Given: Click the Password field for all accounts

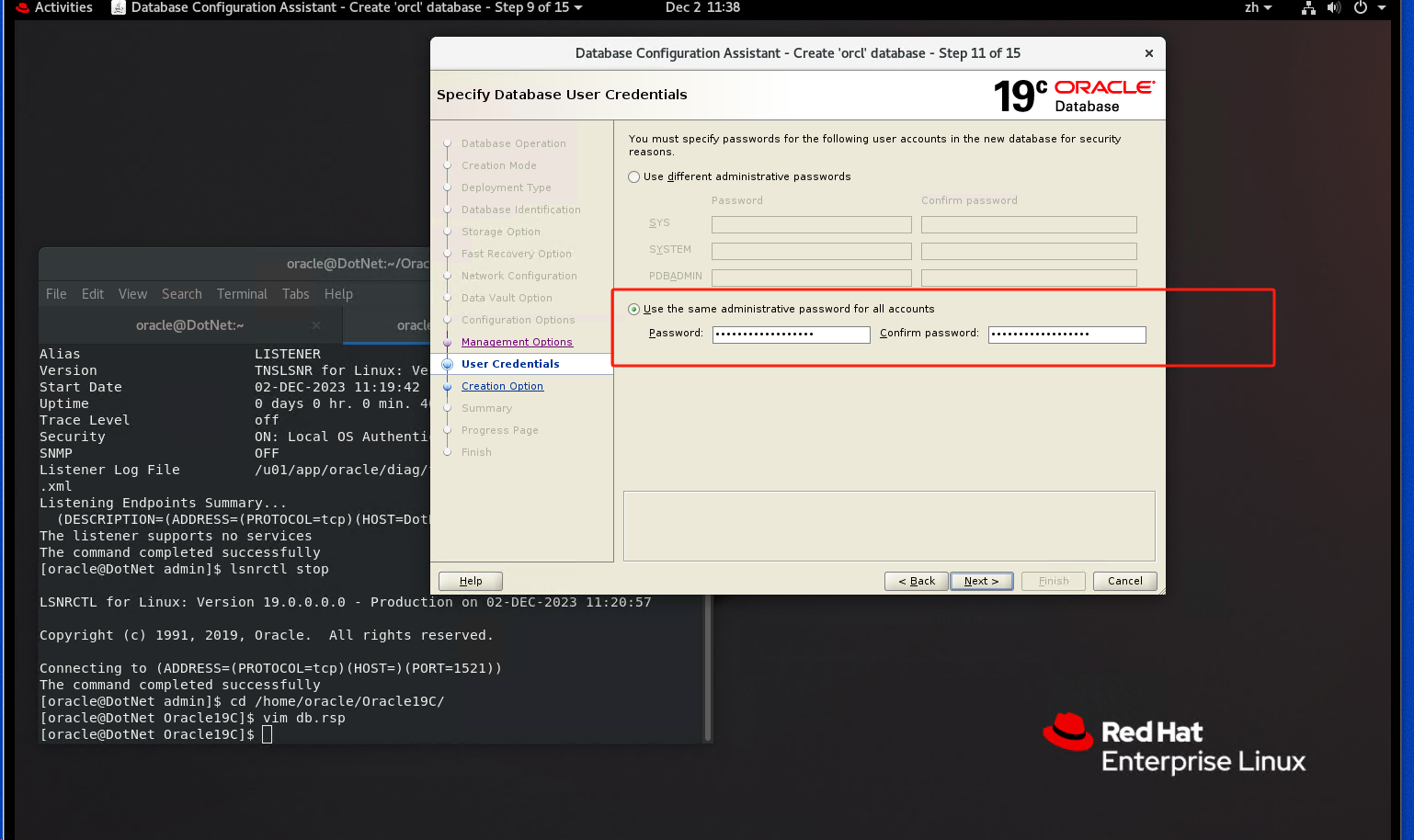Looking at the screenshot, I should pos(792,335).
